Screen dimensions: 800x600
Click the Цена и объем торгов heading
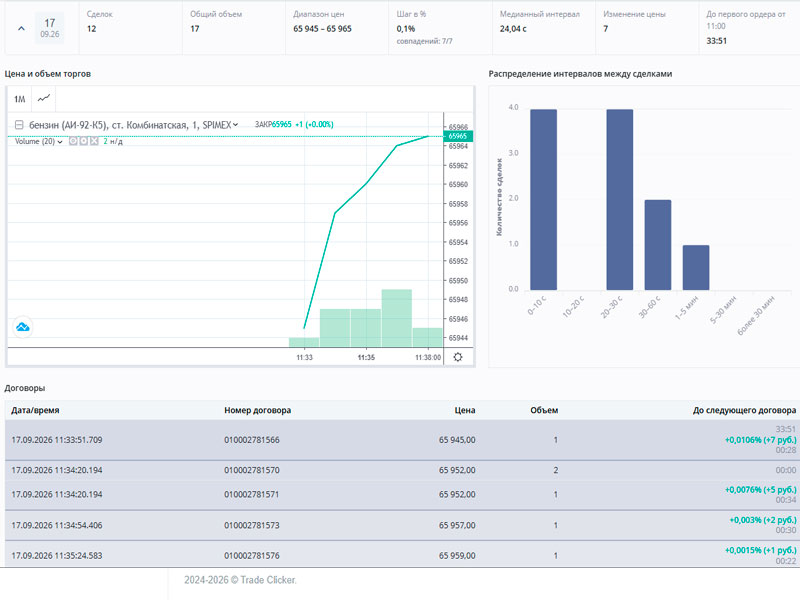pyautogui.click(x=47, y=73)
